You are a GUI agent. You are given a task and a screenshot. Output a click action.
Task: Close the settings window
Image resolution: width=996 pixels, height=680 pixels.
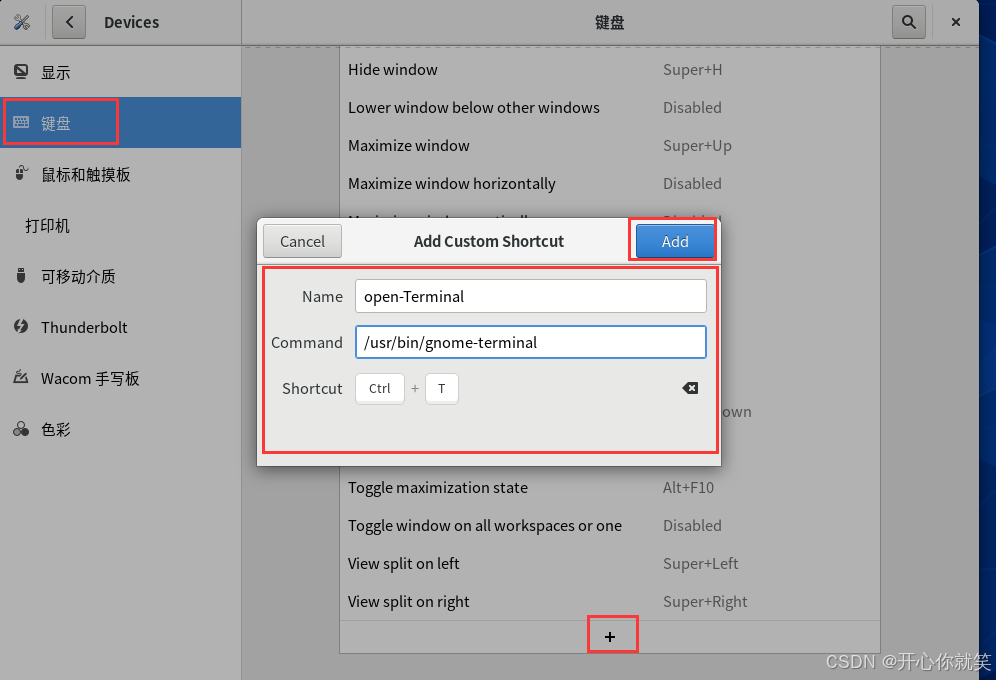click(955, 22)
